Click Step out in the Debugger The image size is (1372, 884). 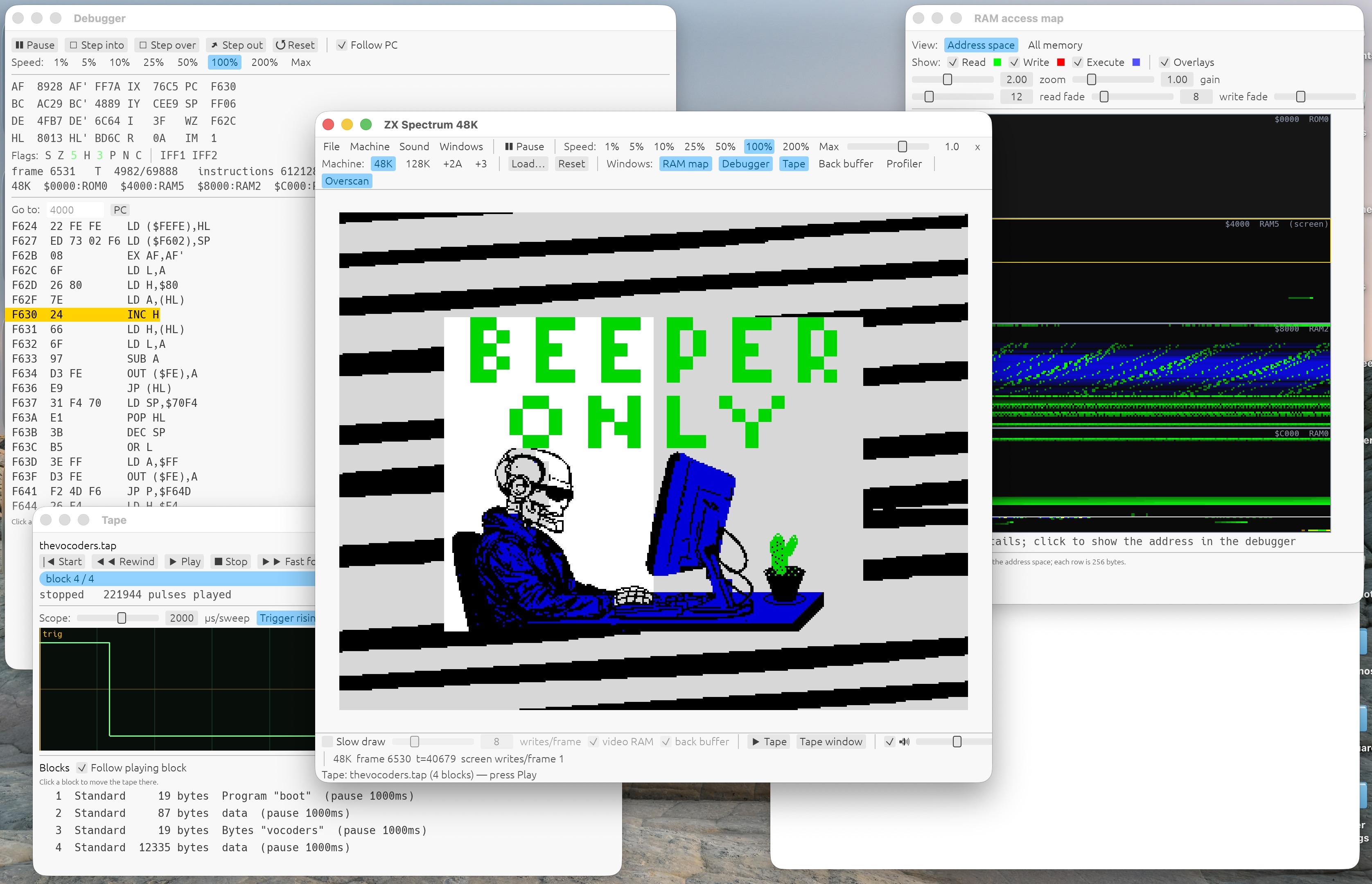click(236, 45)
